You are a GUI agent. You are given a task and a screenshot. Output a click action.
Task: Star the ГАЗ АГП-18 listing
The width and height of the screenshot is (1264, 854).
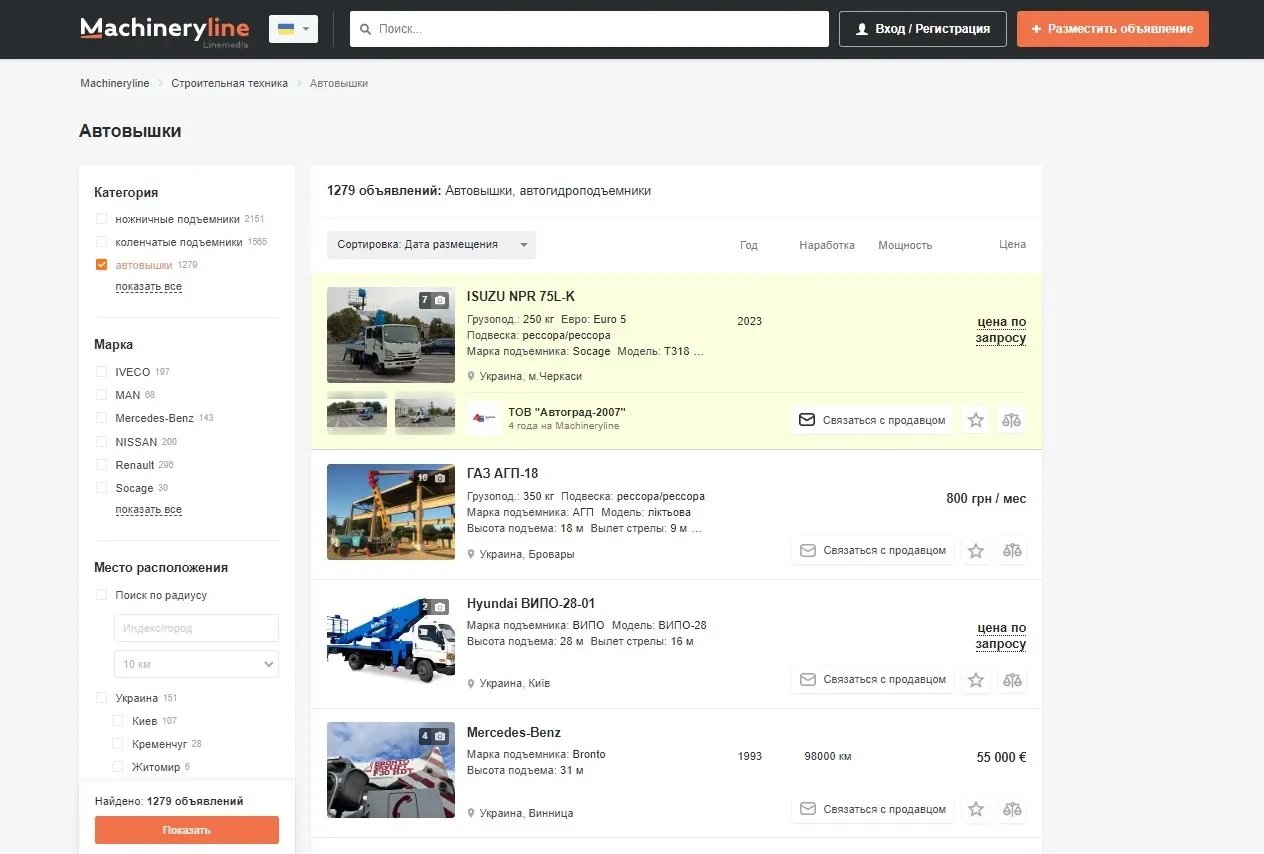tap(976, 551)
